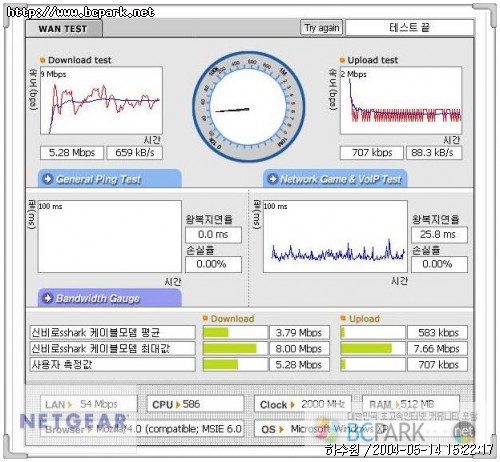
Task: Click the Network Game & VoIP Test arrow icon
Action: click(273, 179)
